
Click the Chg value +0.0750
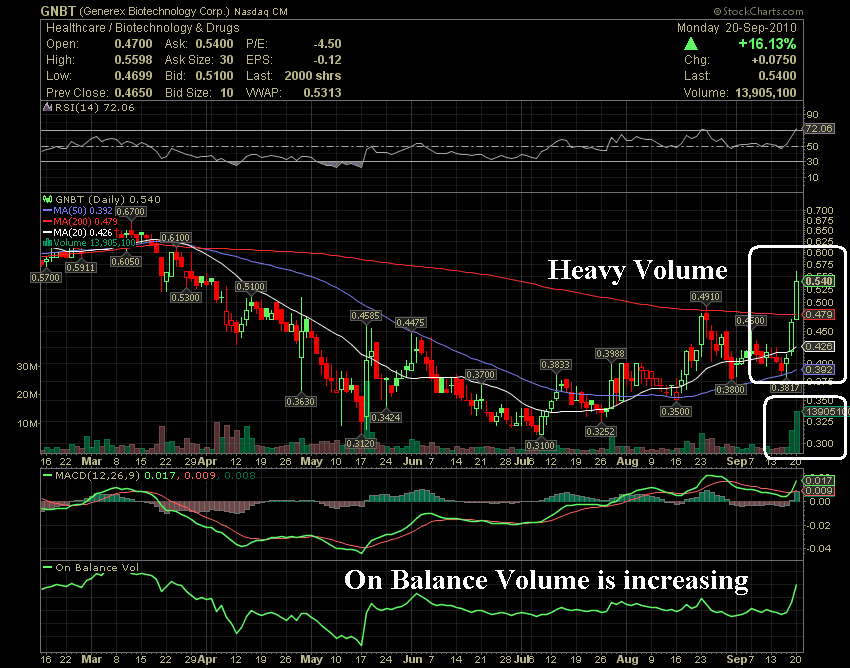click(774, 60)
